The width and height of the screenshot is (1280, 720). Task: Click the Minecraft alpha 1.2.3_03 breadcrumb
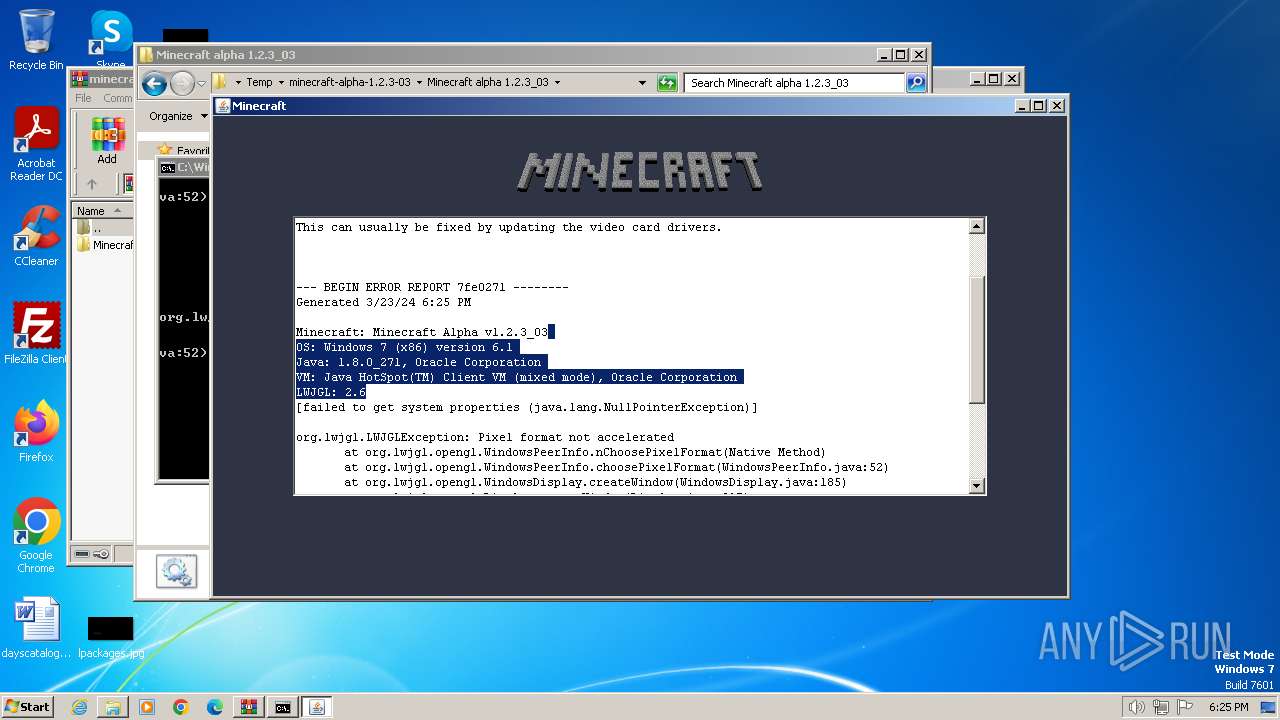pyautogui.click(x=487, y=83)
